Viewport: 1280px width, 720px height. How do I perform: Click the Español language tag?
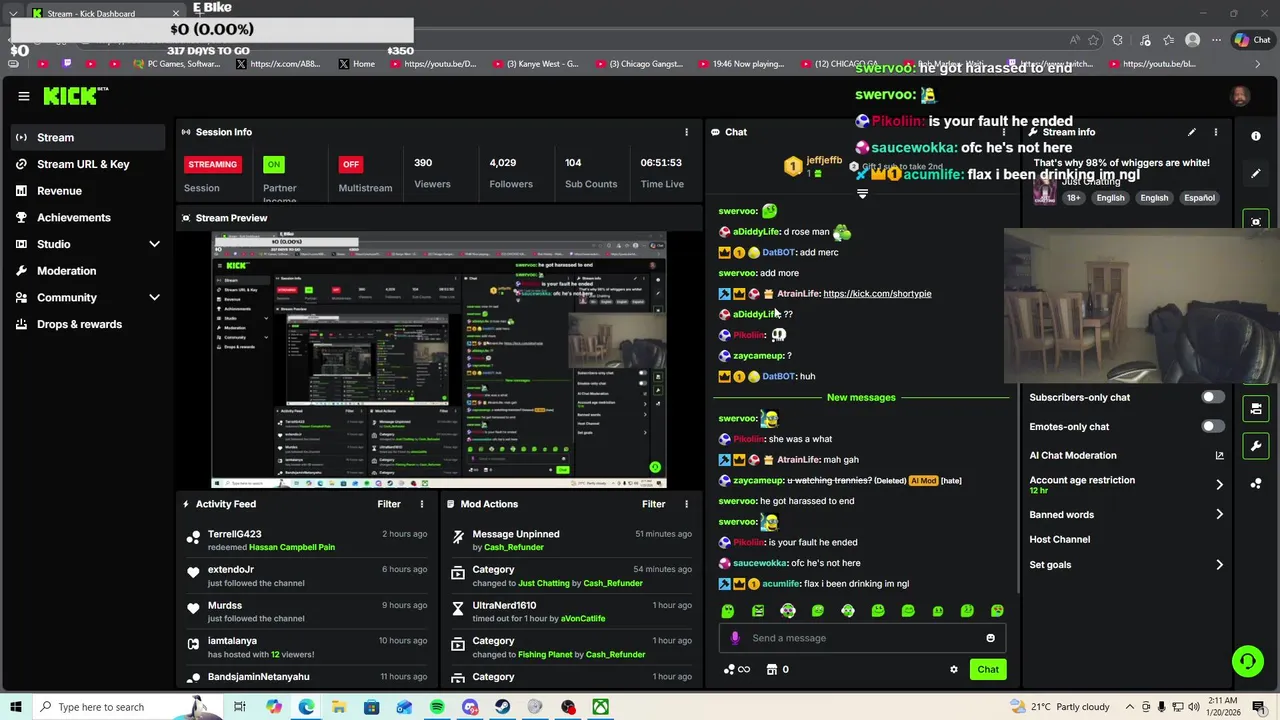[x=1199, y=198]
